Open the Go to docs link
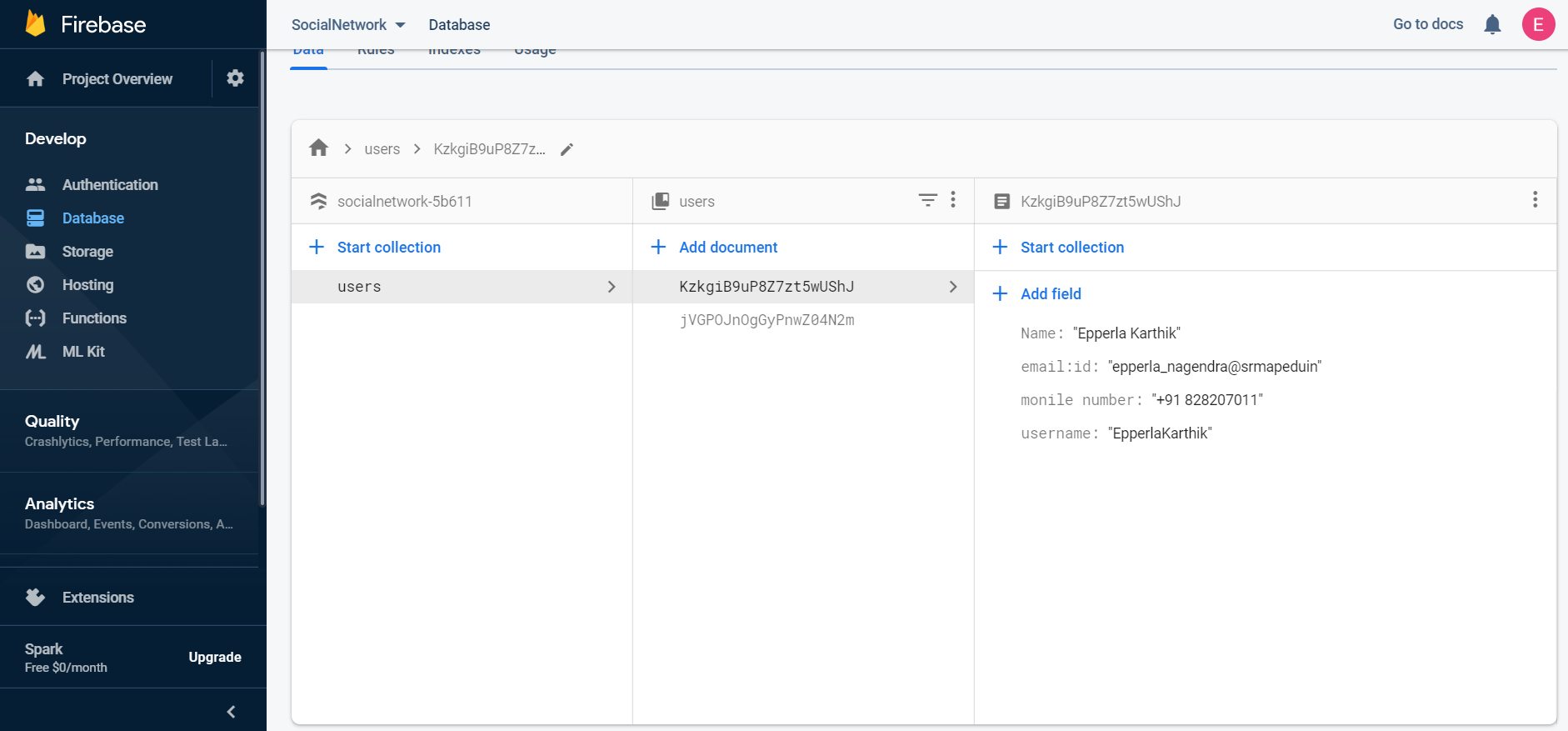 [x=1428, y=24]
